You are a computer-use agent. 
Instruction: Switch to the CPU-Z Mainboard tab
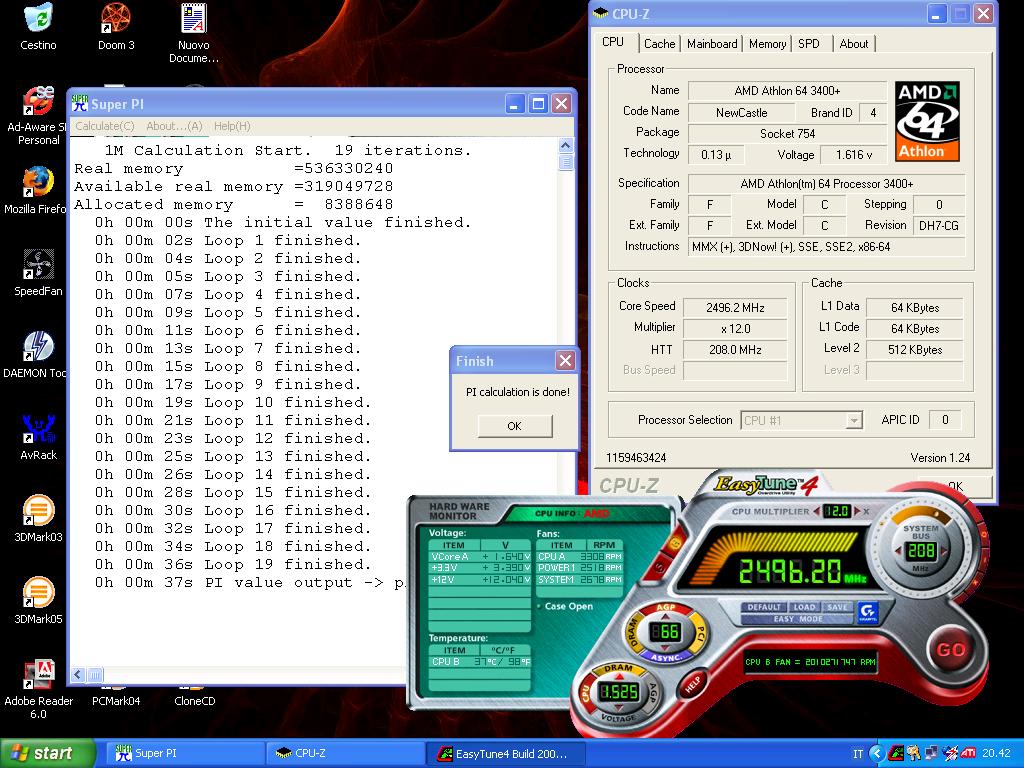[712, 44]
